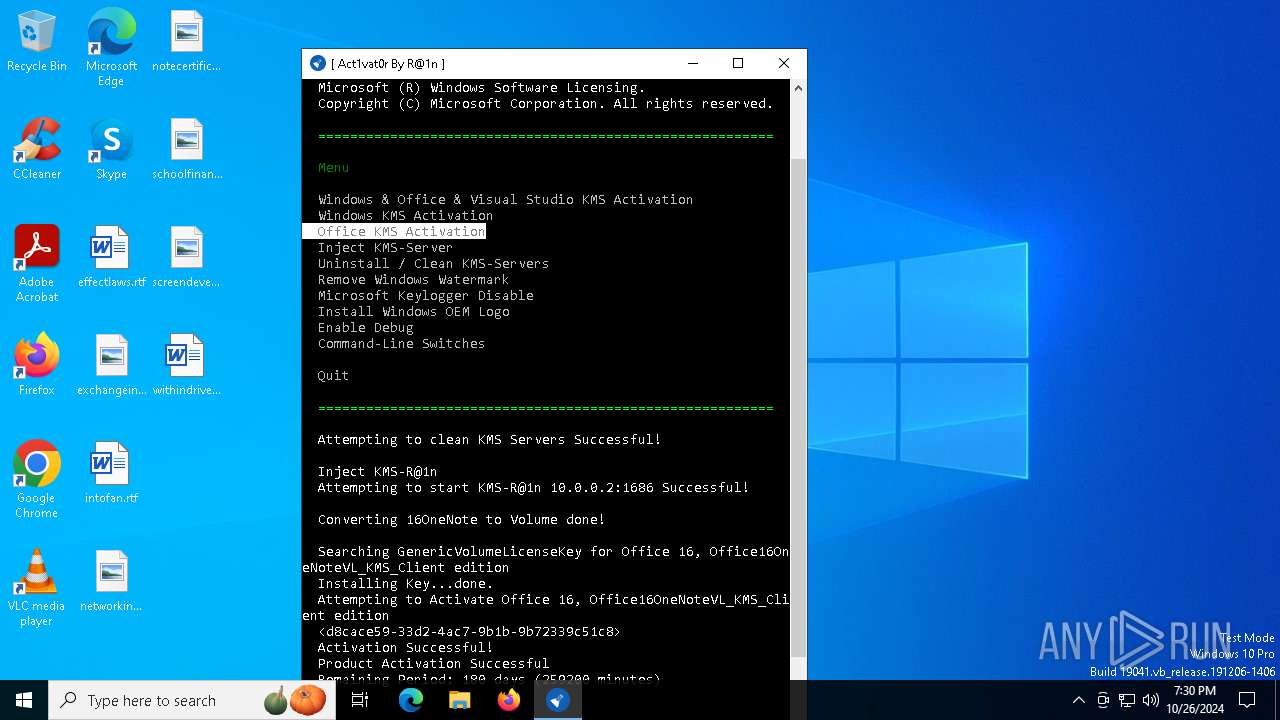Open Task View on the taskbar

pyautogui.click(x=360, y=700)
